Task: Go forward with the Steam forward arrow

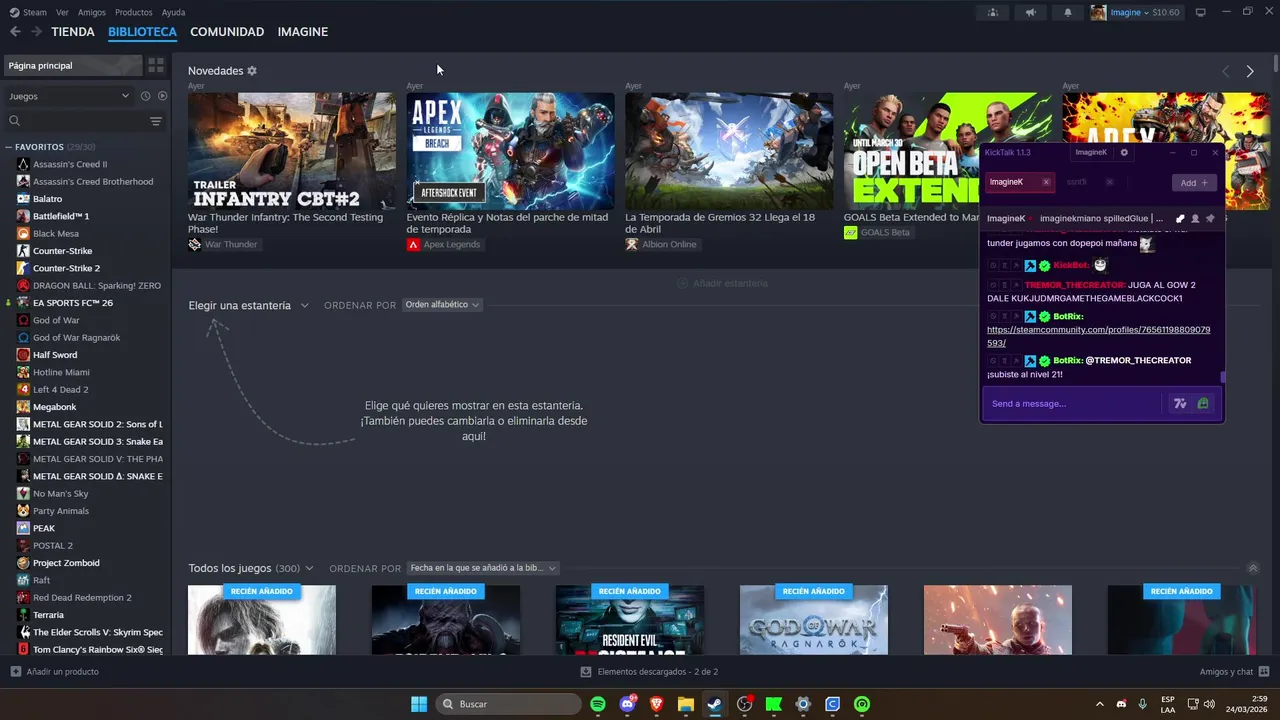Action: [x=36, y=32]
